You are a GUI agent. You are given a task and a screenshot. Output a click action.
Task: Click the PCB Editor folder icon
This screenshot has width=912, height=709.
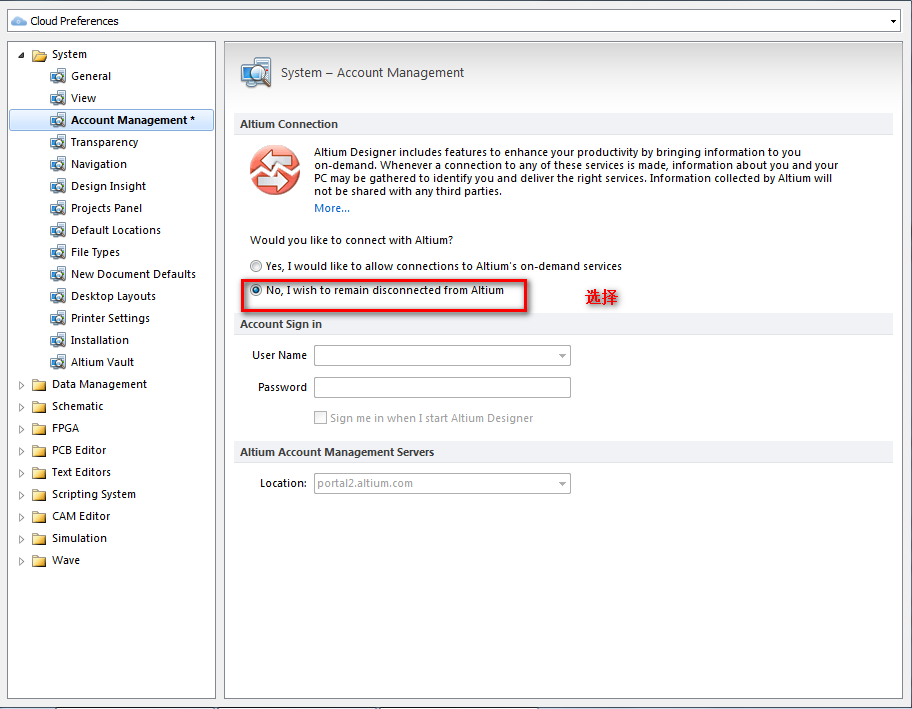[39, 450]
